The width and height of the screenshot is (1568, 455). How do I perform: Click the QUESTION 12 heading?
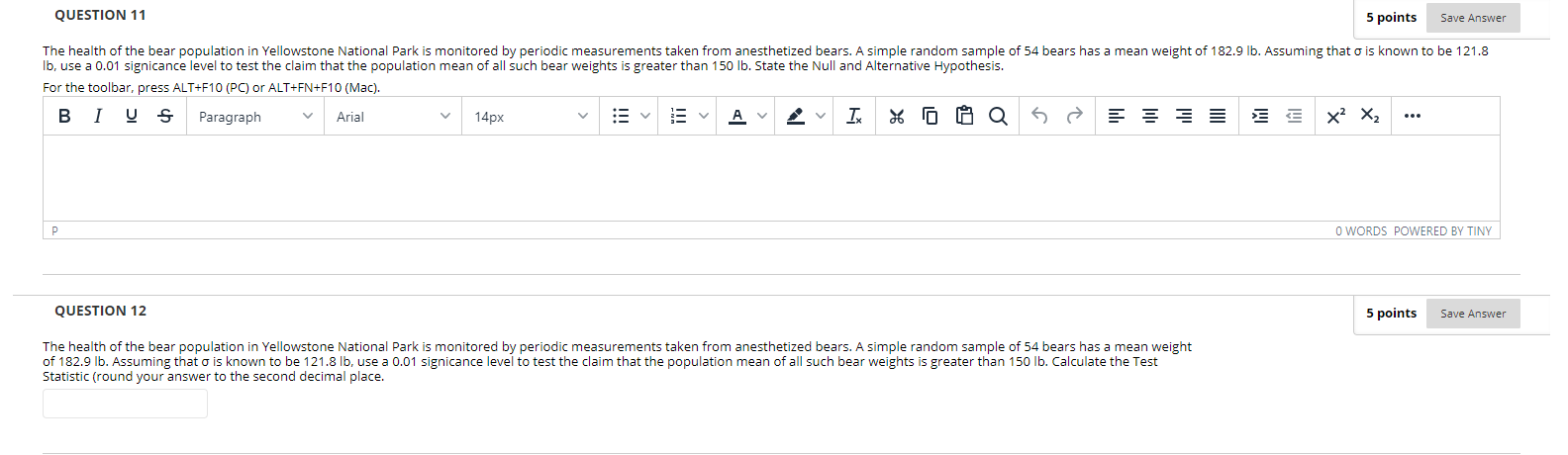[x=100, y=311]
